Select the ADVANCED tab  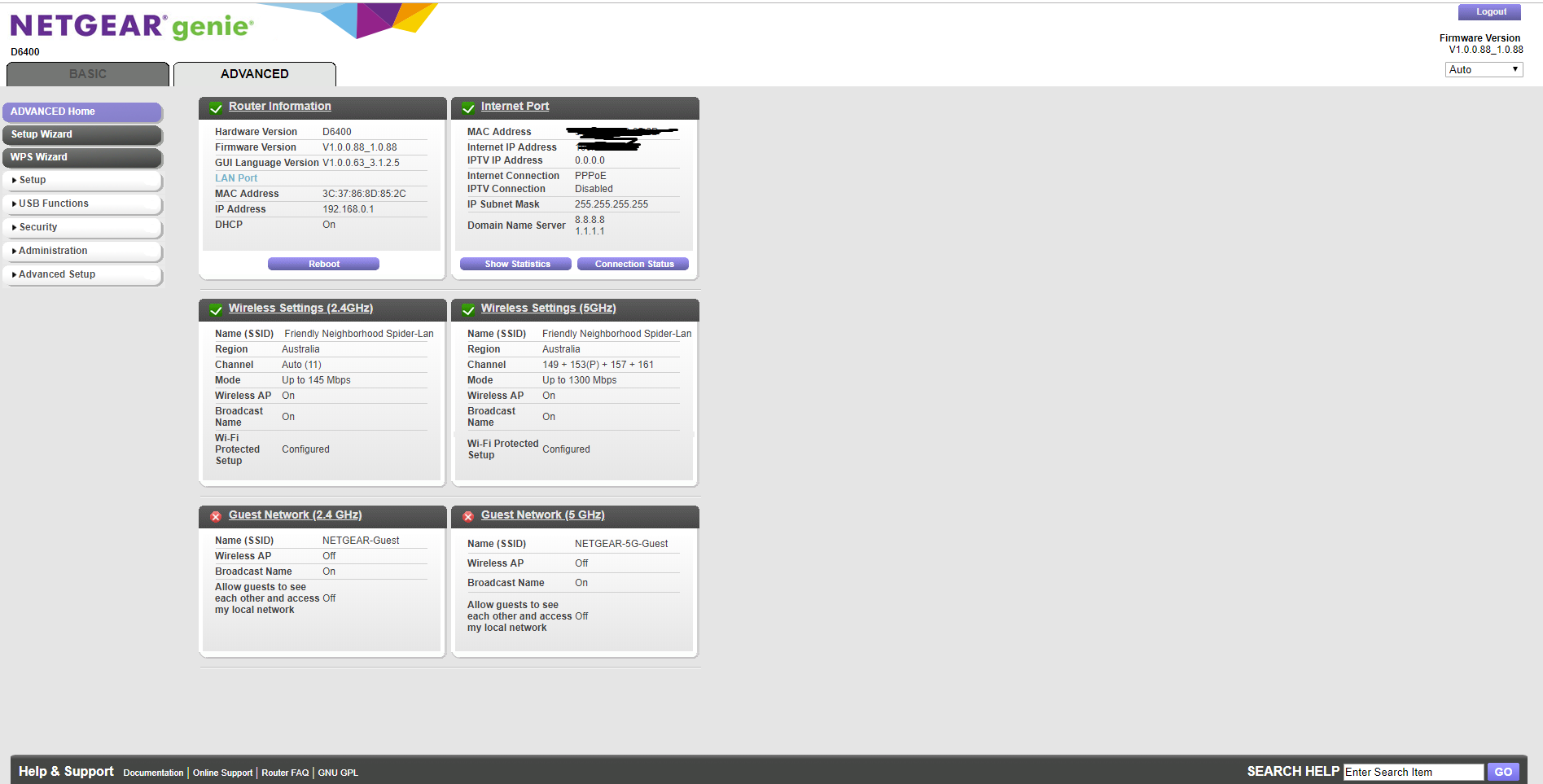coord(255,74)
